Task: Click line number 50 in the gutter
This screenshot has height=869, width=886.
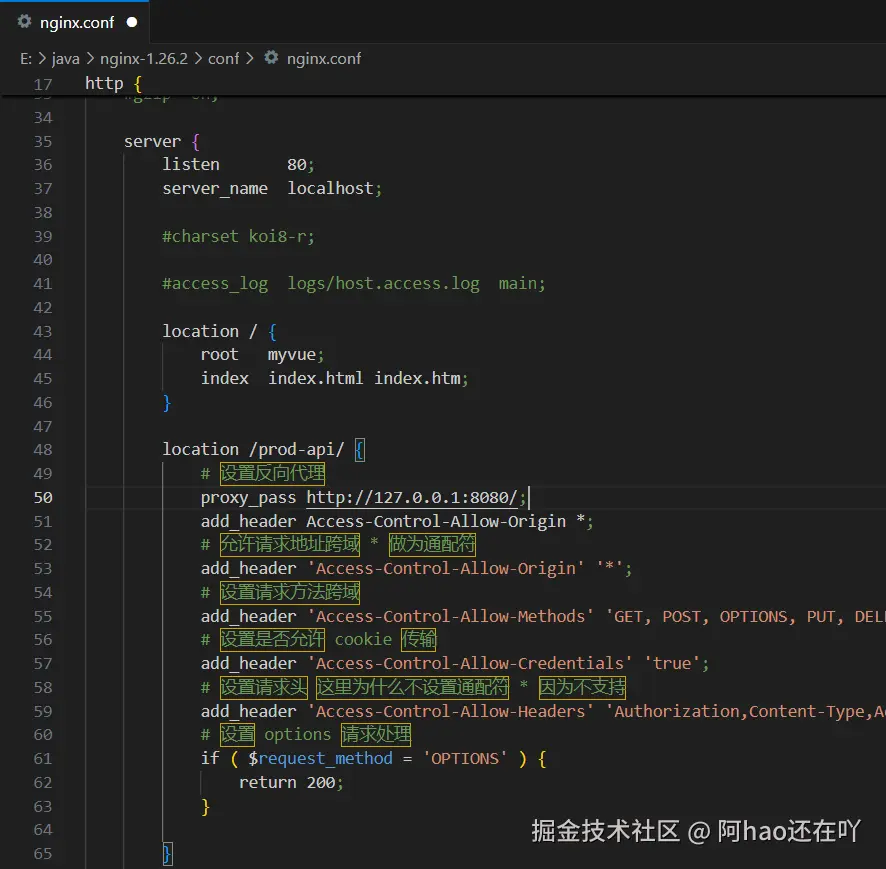Action: tap(43, 497)
